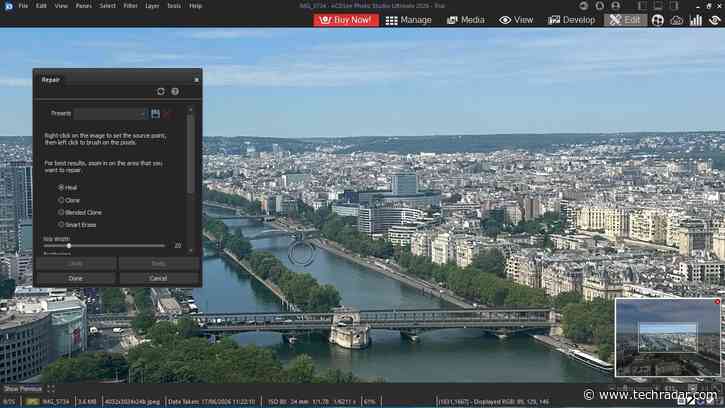
Task: Click the first layout icon in title bar
Action: [642, 6]
